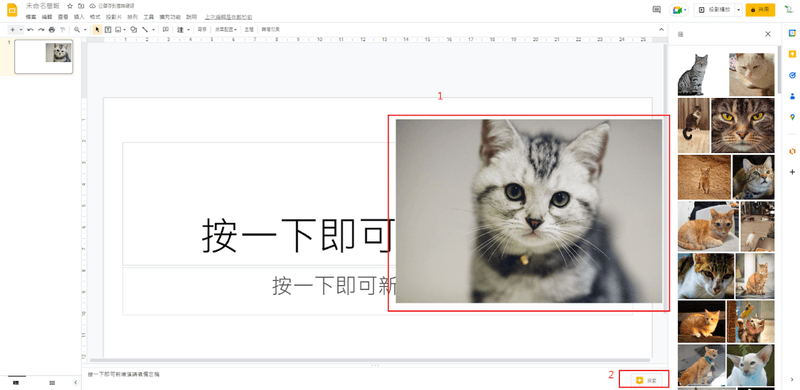This screenshot has height=390, width=800.
Task: Open the 格式 menu
Action: tap(95, 17)
